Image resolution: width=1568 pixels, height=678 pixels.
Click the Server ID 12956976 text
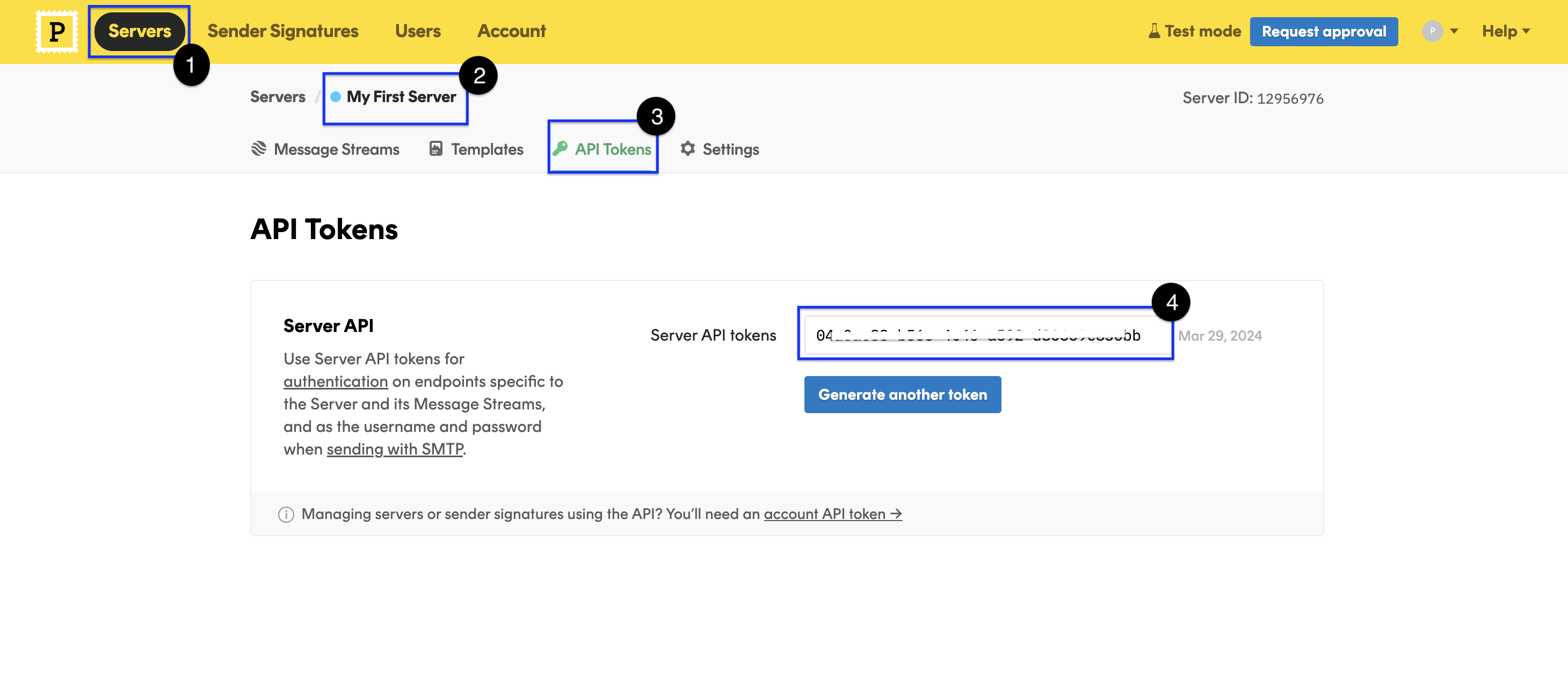(x=1253, y=98)
